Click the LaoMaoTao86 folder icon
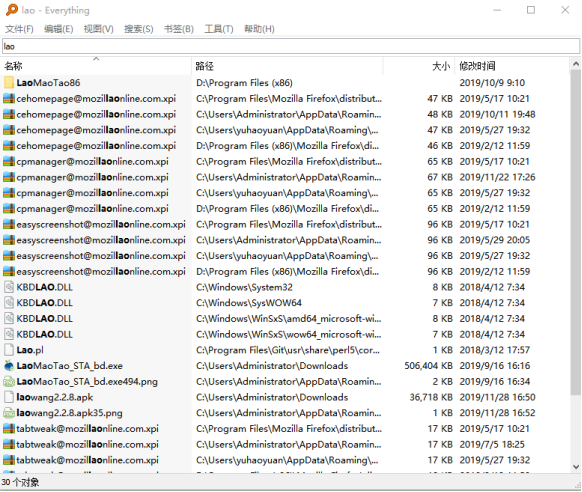This screenshot has height=492, width=582. click(x=9, y=83)
